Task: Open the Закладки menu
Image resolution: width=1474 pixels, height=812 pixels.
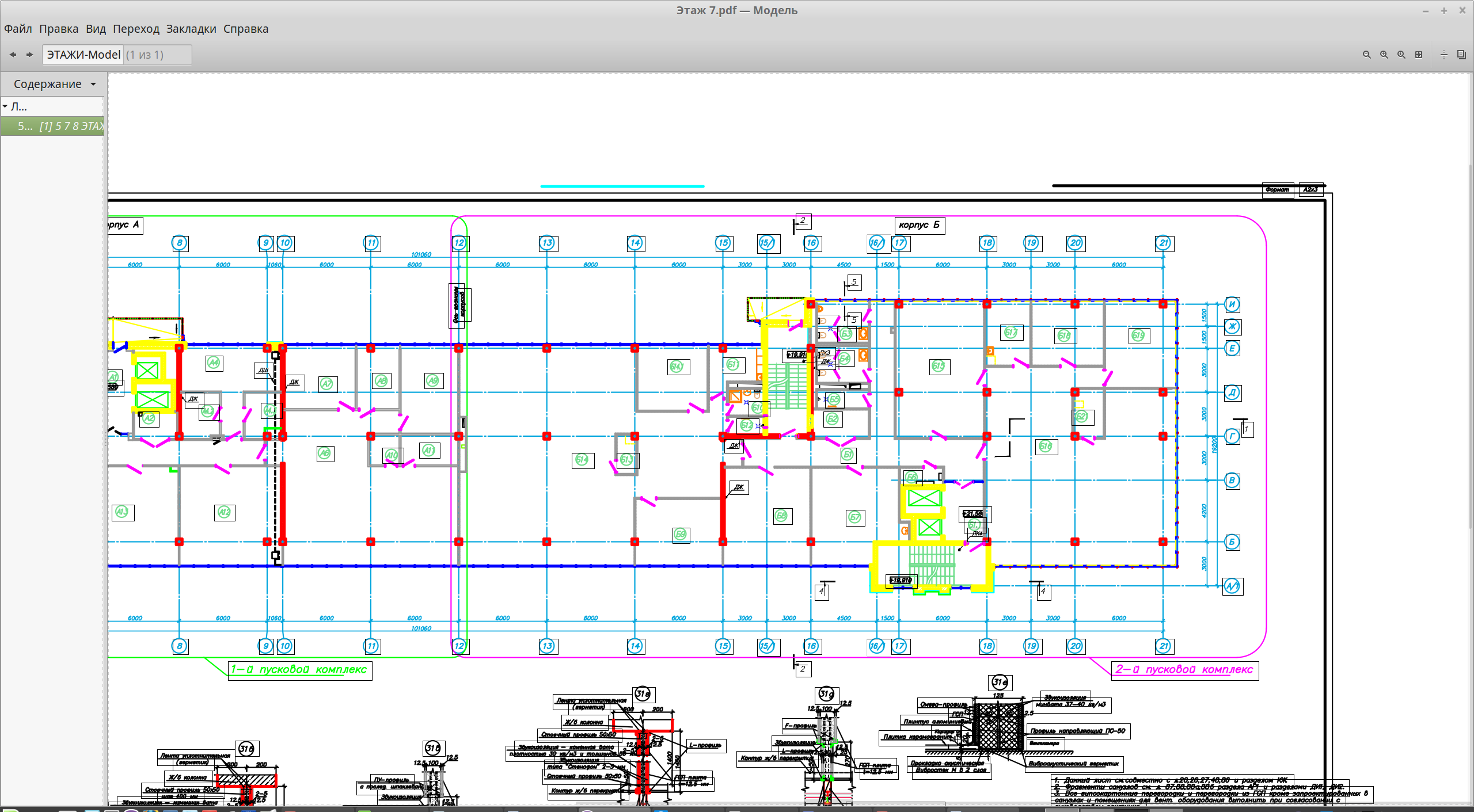Action: click(x=191, y=29)
